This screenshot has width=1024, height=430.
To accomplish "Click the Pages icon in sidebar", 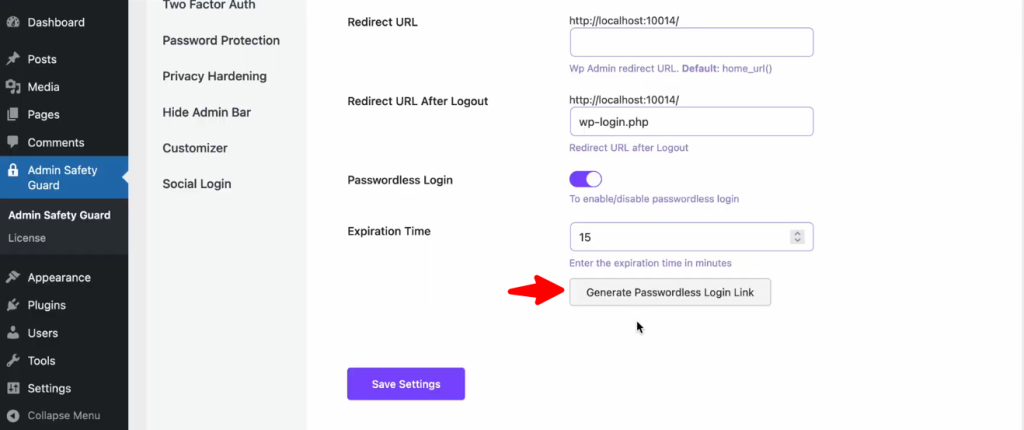I will (13, 115).
